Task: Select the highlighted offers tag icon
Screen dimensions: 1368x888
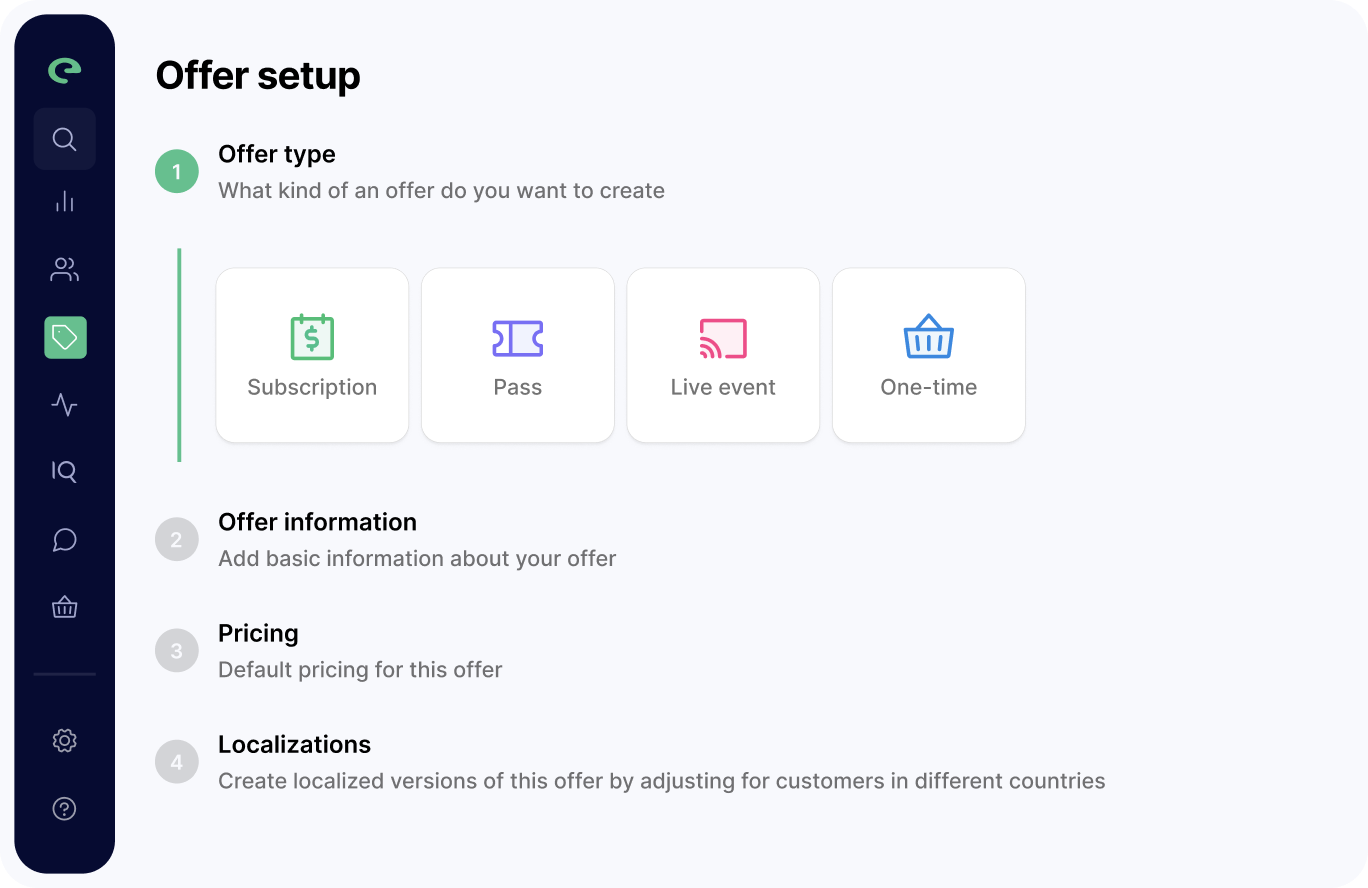Action: 65,338
